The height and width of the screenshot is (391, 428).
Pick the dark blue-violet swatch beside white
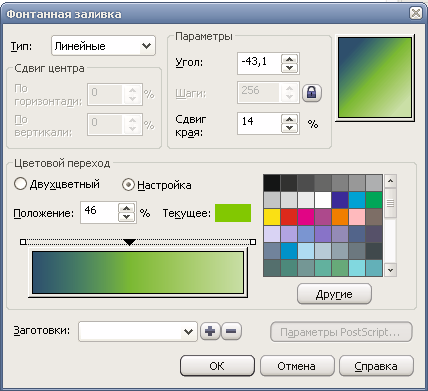tap(340, 200)
